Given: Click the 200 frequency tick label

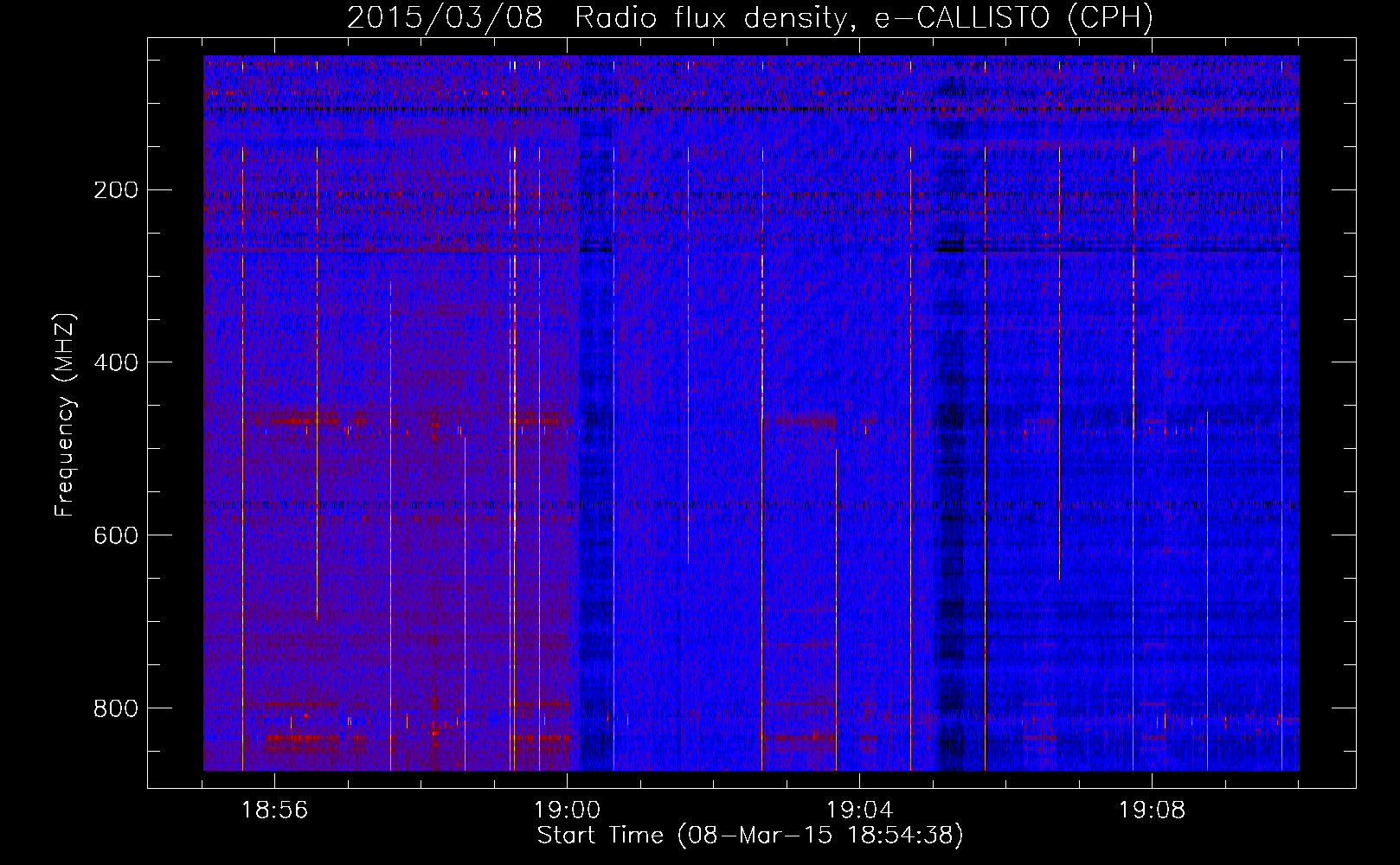Looking at the screenshot, I should tap(115, 189).
